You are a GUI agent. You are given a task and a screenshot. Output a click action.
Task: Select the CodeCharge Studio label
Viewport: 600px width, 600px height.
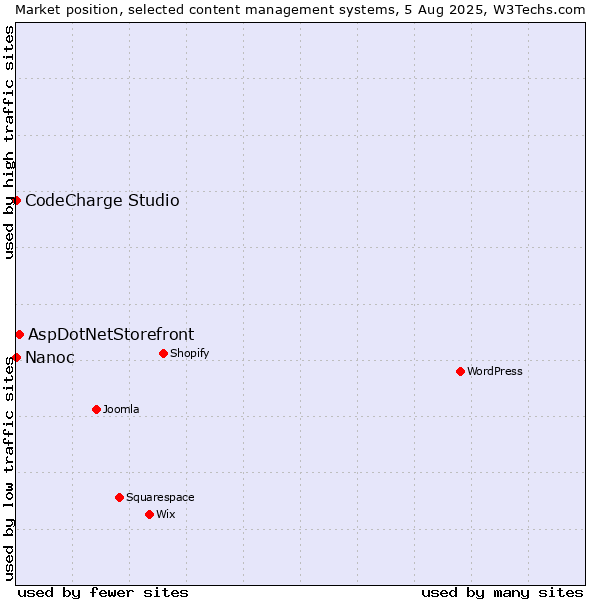(102, 201)
